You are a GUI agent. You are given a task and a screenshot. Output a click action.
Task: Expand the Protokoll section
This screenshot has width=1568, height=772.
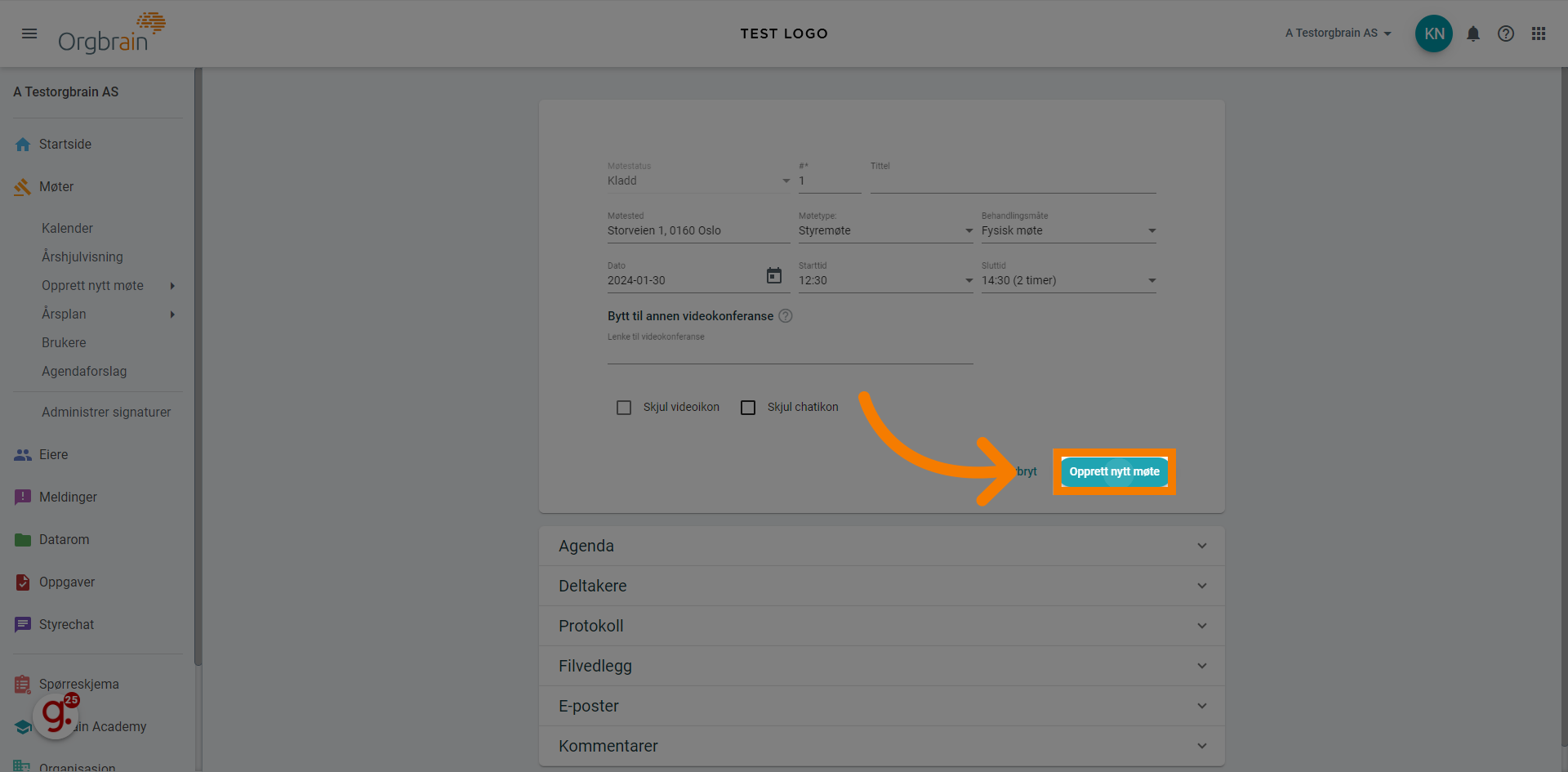[882, 626]
